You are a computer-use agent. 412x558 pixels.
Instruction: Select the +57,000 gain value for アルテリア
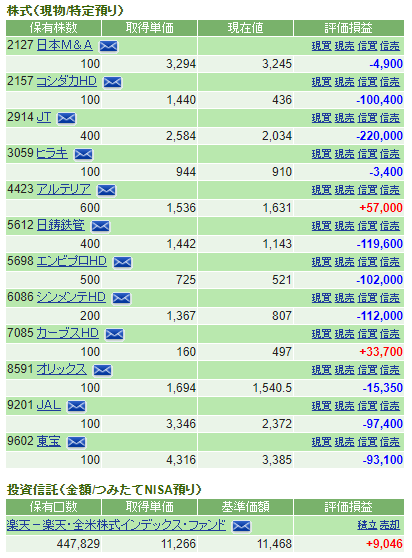381,207
